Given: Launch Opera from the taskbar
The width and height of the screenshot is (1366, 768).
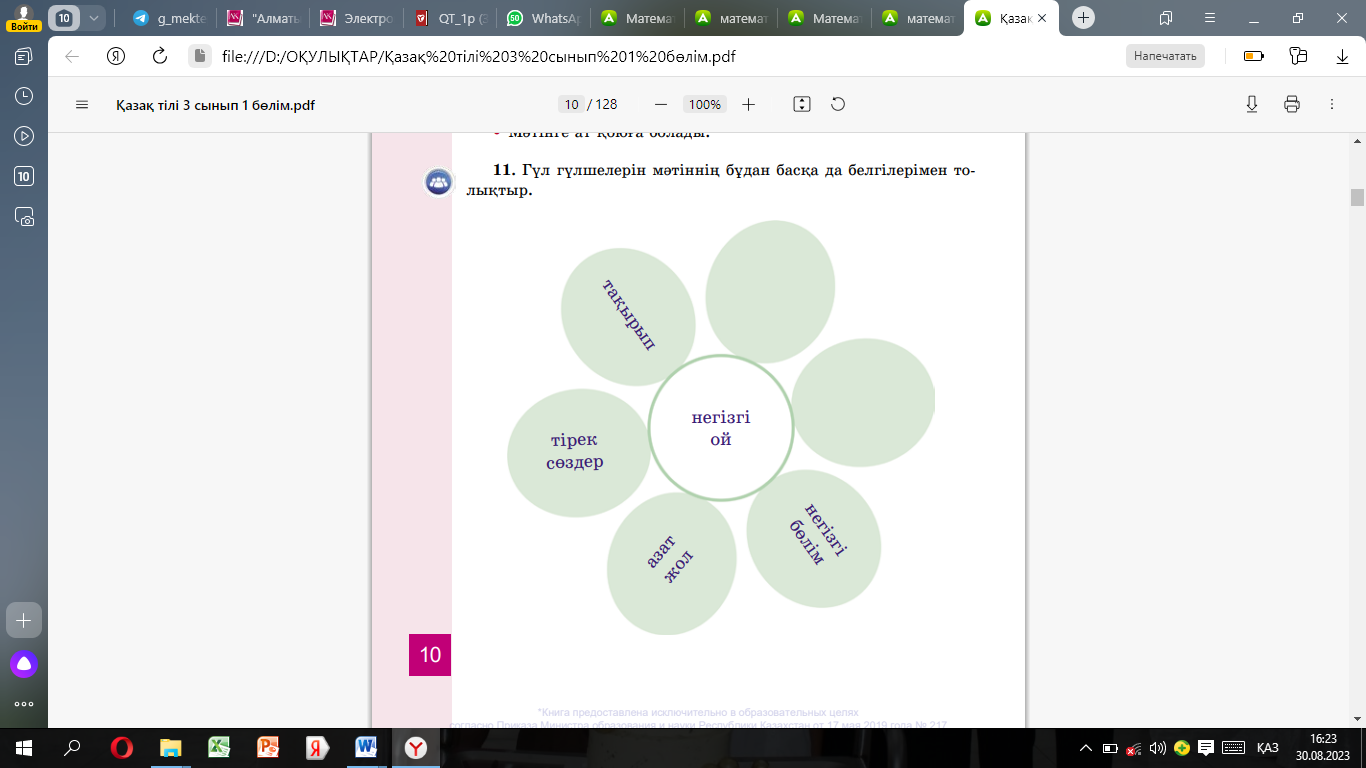Looking at the screenshot, I should 122,747.
